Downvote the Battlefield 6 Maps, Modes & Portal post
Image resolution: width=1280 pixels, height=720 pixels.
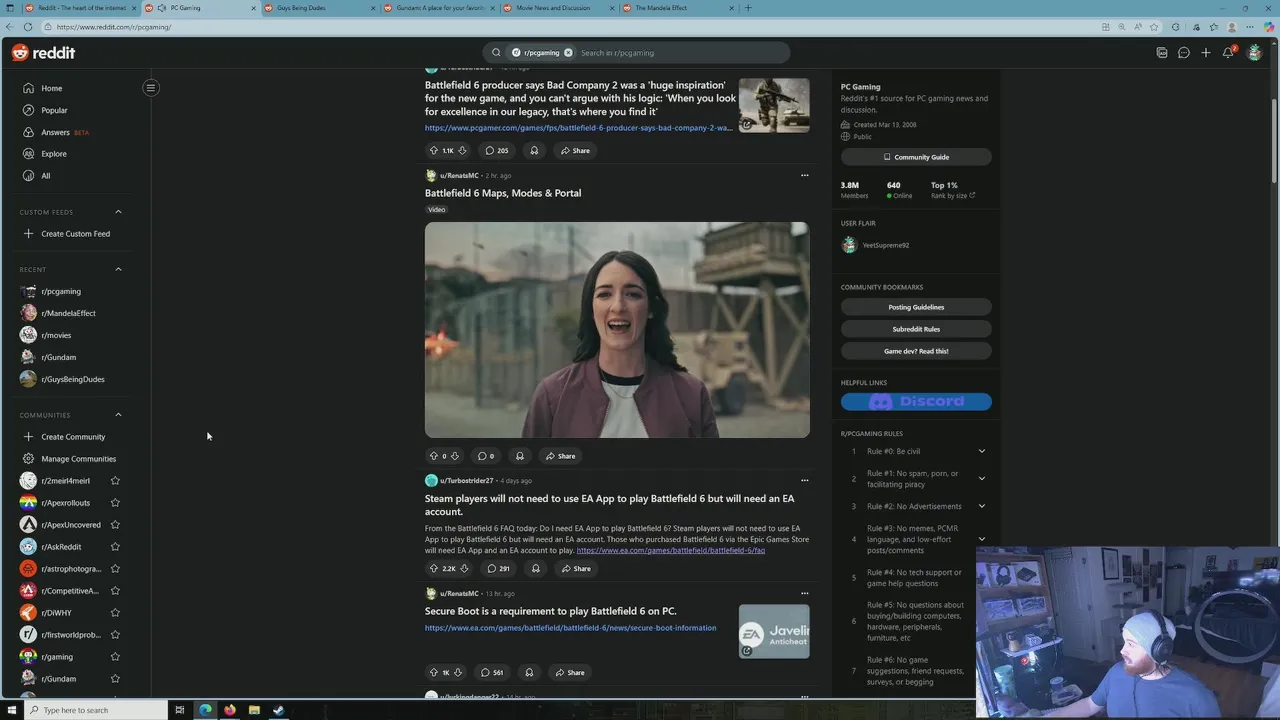point(455,456)
